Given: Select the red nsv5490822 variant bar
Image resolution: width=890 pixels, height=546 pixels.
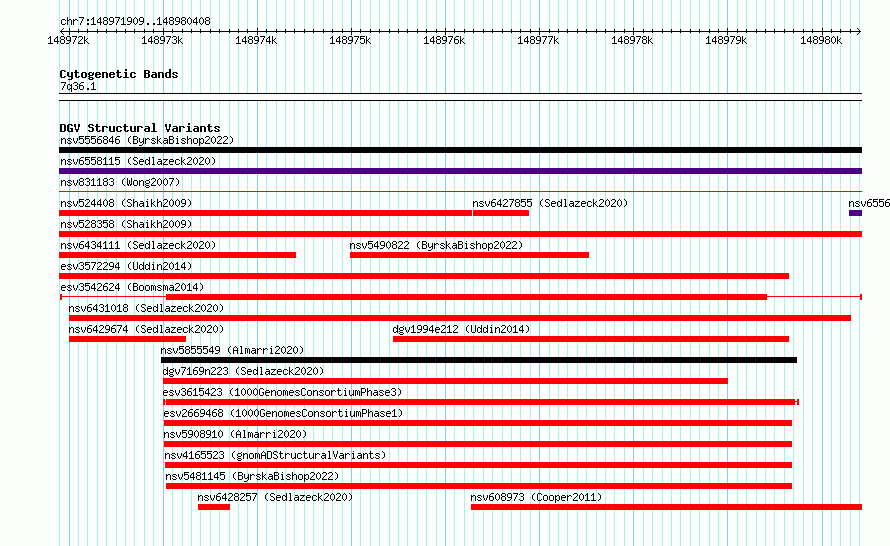Looking at the screenshot, I should coord(469,255).
